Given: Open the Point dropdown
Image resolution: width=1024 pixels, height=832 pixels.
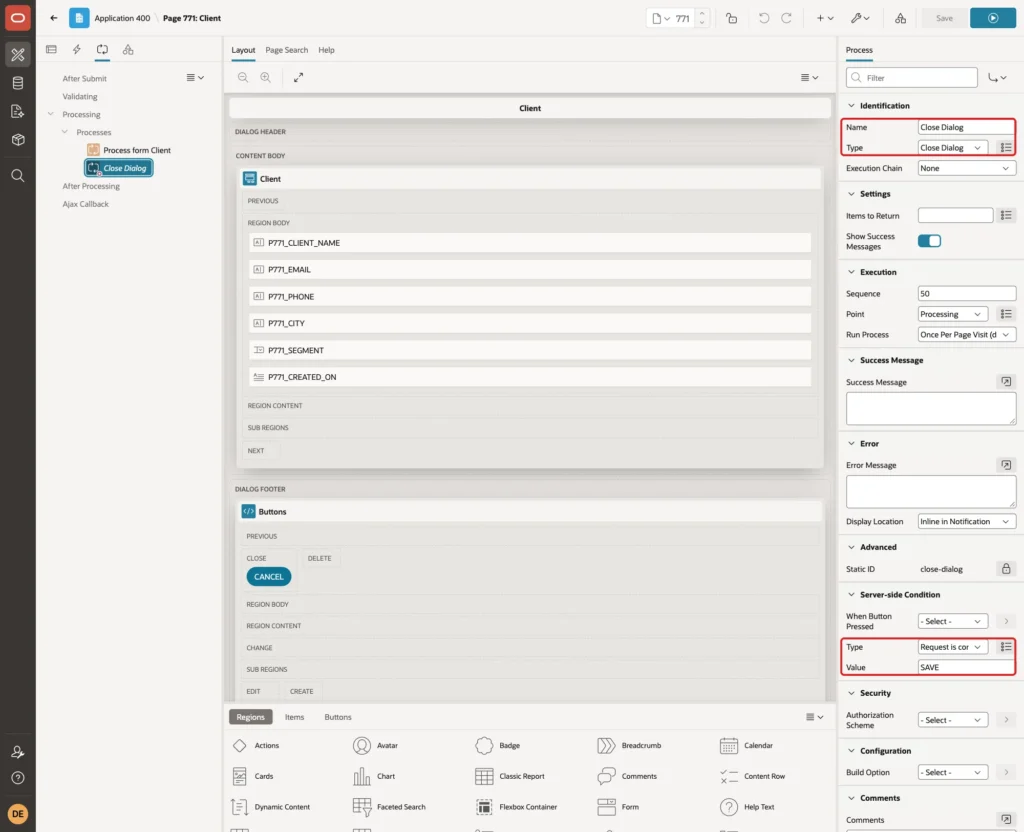Looking at the screenshot, I should tap(952, 314).
